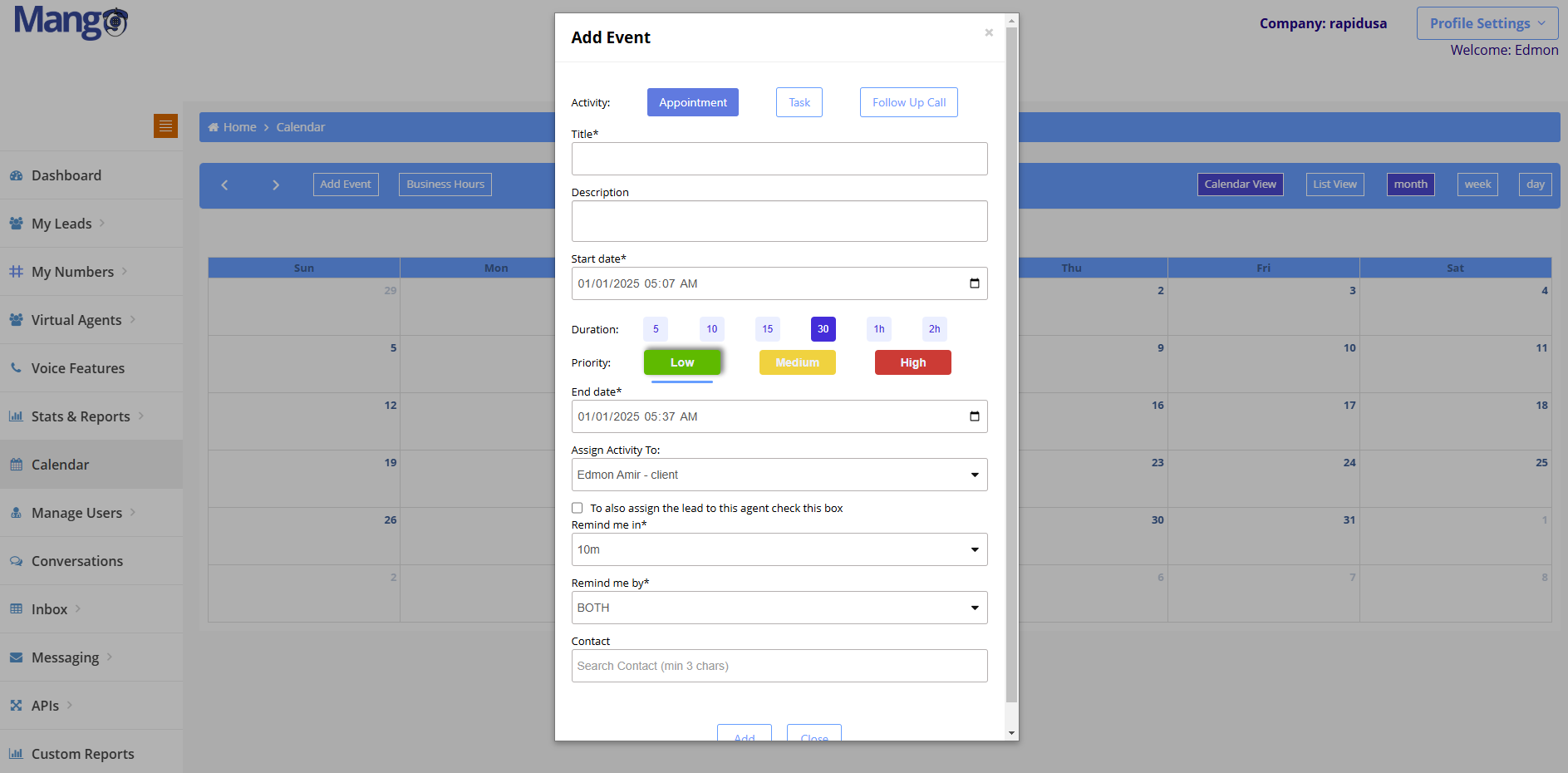1568x773 pixels.
Task: Open the Profile Settings dropdown
Action: [1487, 22]
